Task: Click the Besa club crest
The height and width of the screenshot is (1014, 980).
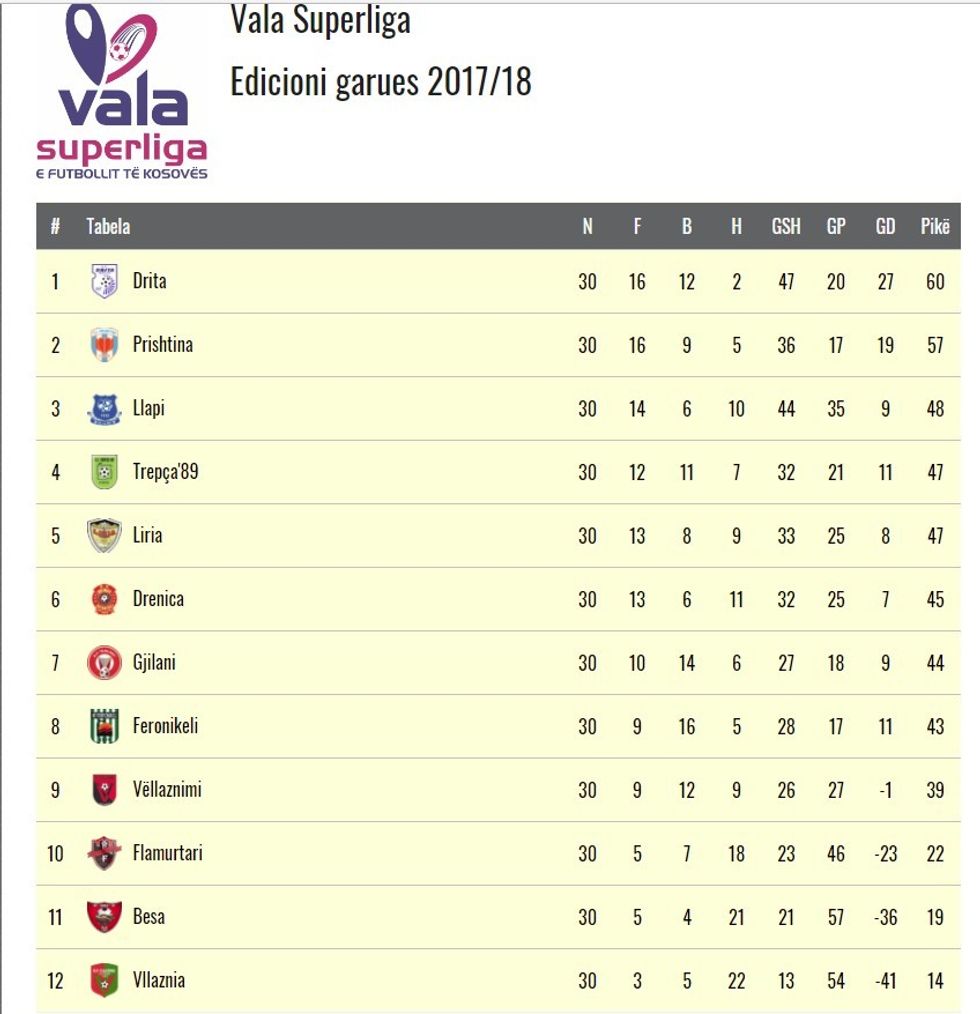Action: tap(104, 917)
